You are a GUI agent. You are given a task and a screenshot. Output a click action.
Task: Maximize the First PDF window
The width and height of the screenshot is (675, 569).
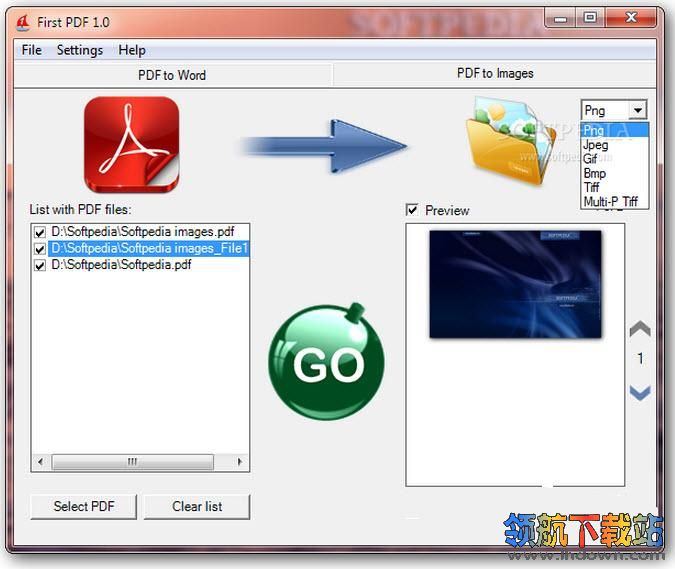point(590,18)
